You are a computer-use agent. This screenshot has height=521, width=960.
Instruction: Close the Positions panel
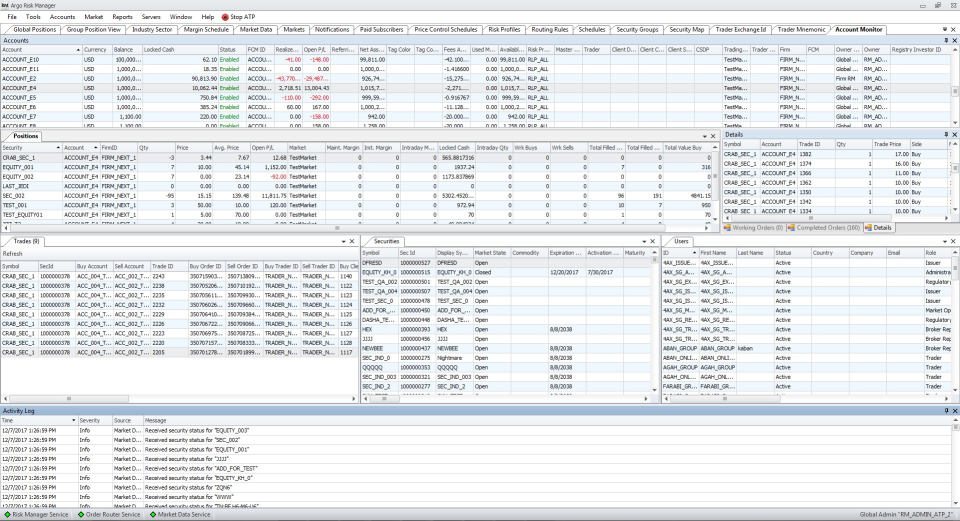pos(713,136)
